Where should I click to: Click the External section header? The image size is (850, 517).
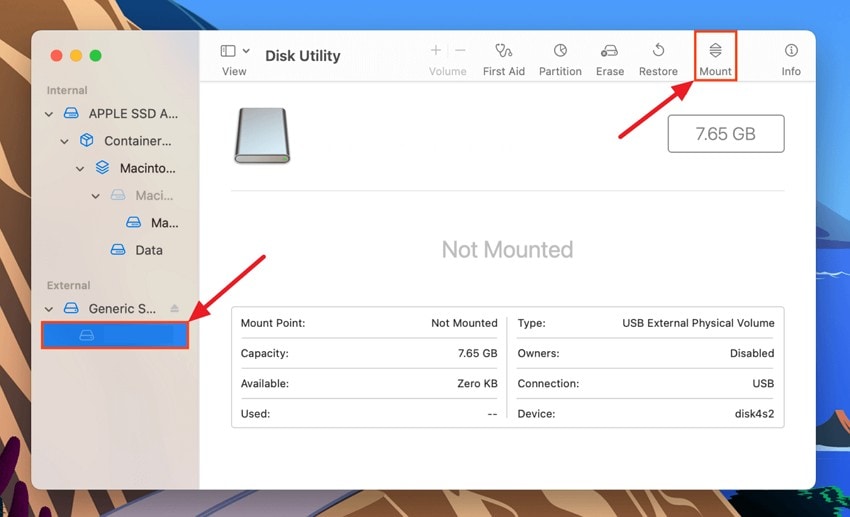pyautogui.click(x=68, y=285)
